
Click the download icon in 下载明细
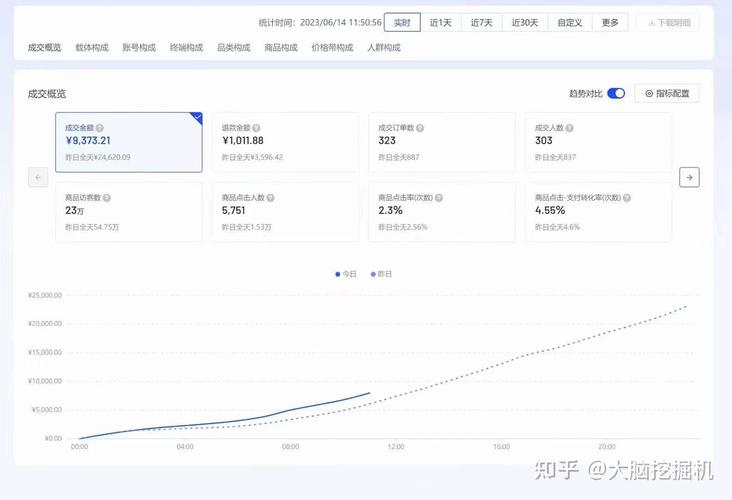[651, 23]
